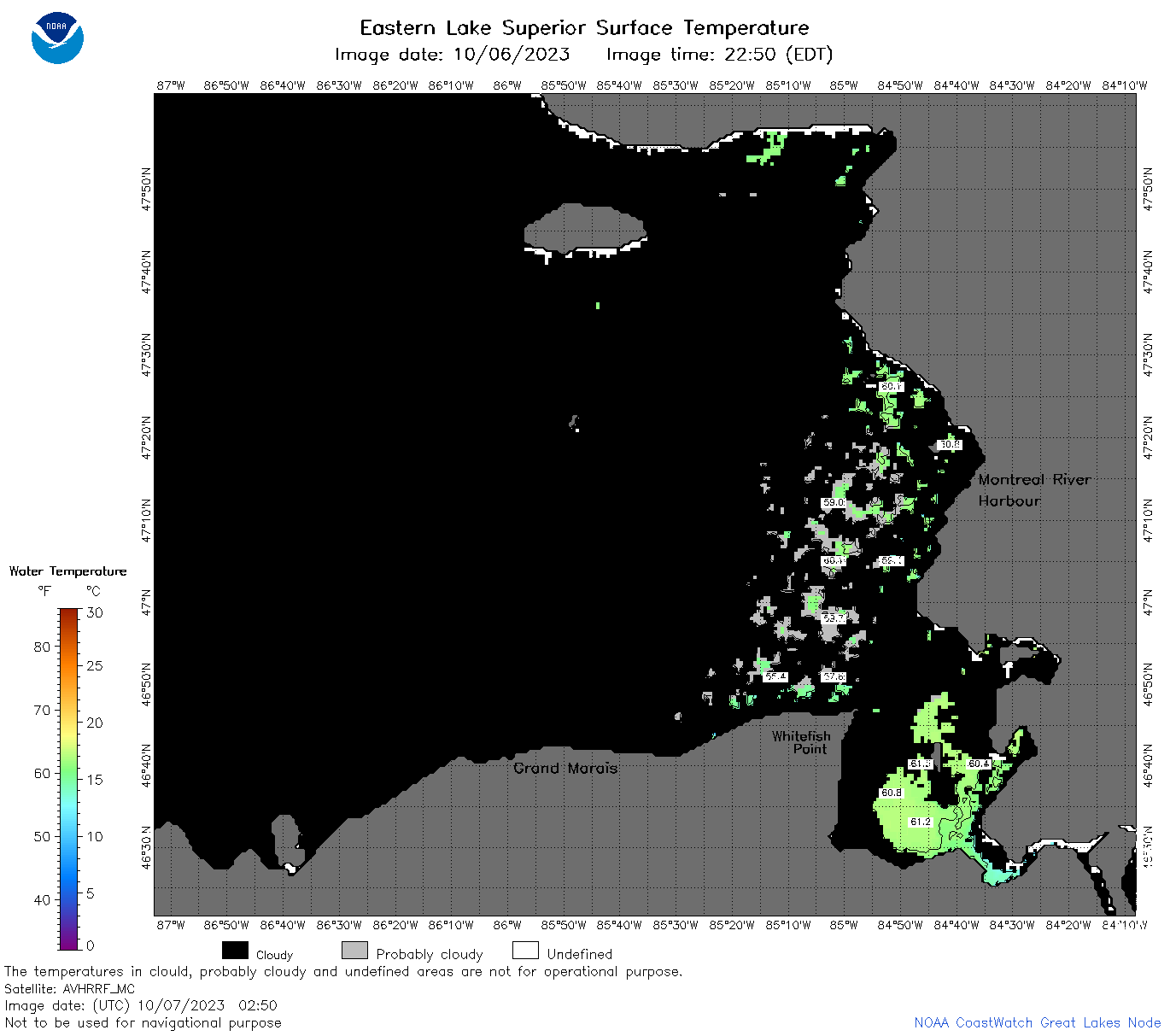Click the Whitefish Point map label

click(x=801, y=742)
